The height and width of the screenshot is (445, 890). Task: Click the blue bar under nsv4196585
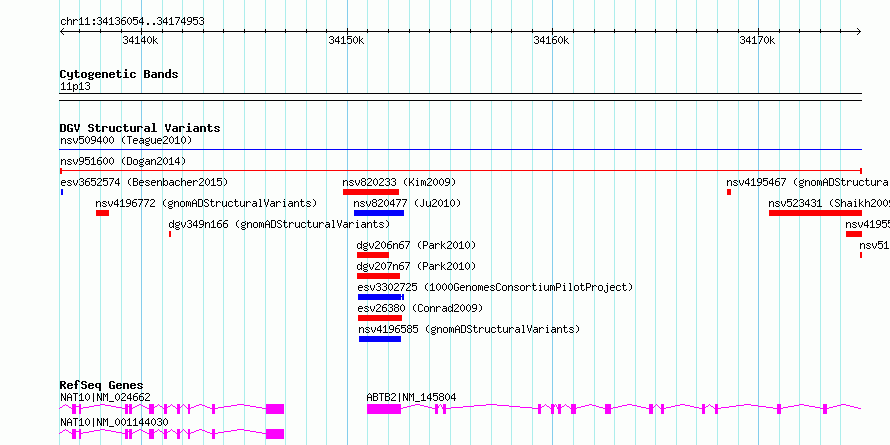coord(380,339)
